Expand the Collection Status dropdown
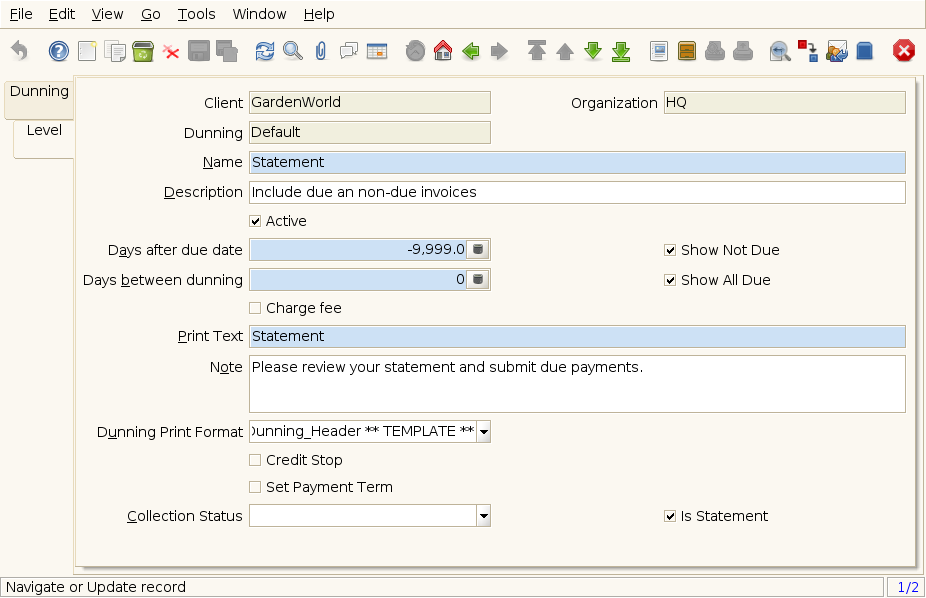This screenshot has height=598, width=926. pos(483,516)
